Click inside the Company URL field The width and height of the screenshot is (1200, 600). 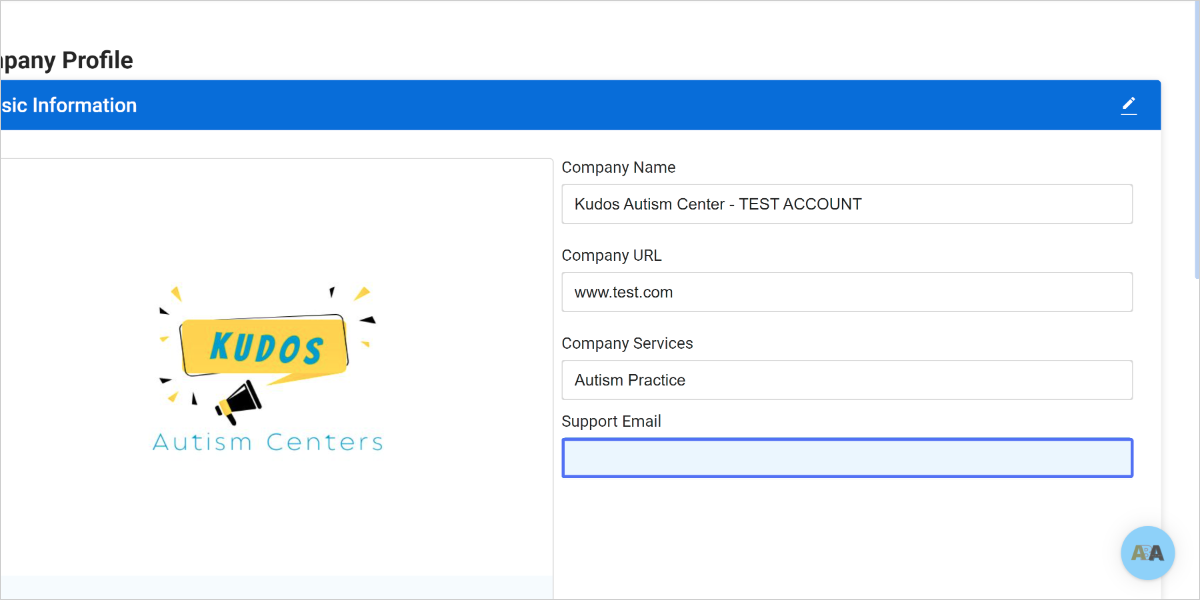(x=847, y=291)
